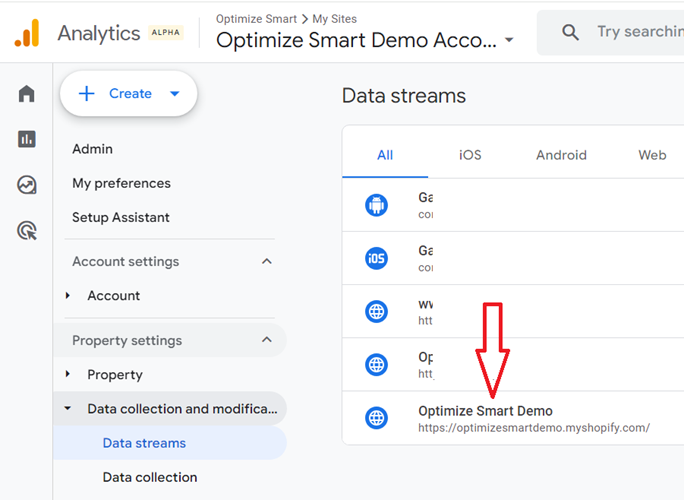Open the Optimize Smart Demo stream name

click(485, 411)
